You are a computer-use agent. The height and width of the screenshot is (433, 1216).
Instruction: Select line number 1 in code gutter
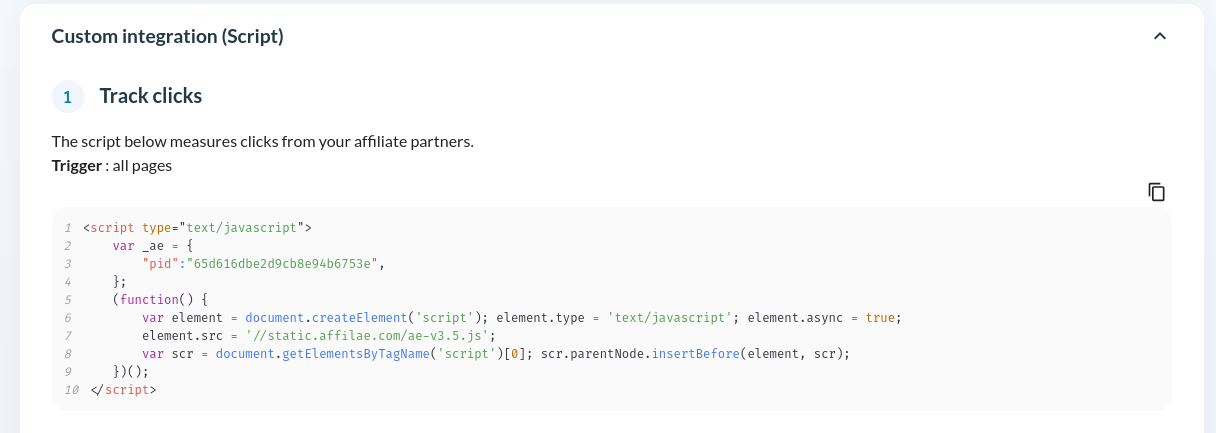point(68,227)
